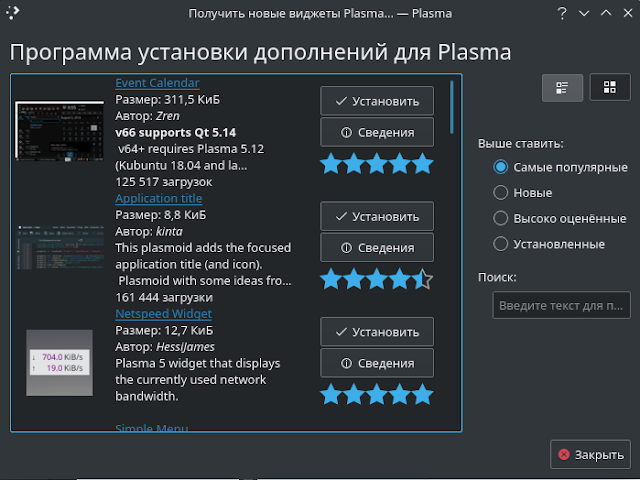Select Новые sort option

point(523,193)
